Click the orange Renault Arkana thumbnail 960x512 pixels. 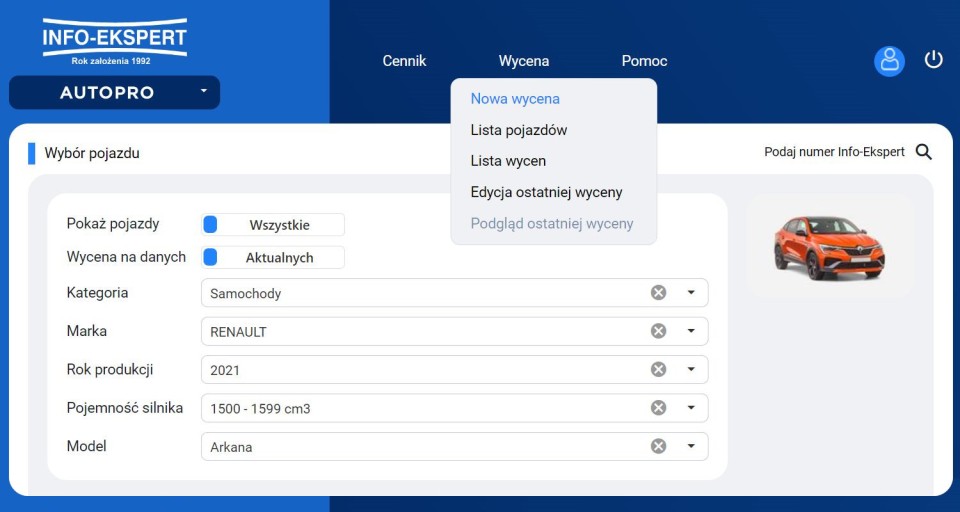829,246
